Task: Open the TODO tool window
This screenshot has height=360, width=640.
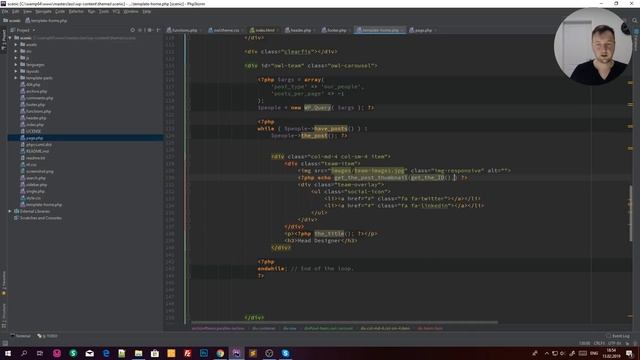Action: [47, 336]
